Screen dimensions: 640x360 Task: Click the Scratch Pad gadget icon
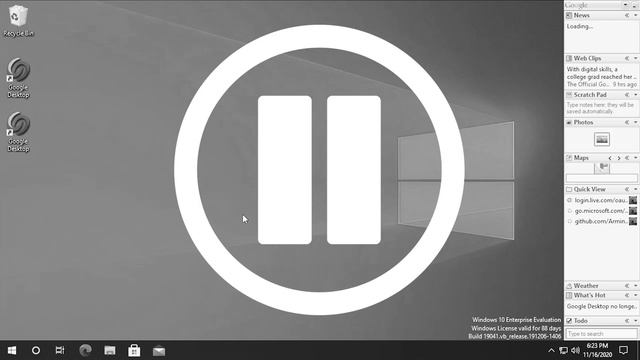point(569,95)
